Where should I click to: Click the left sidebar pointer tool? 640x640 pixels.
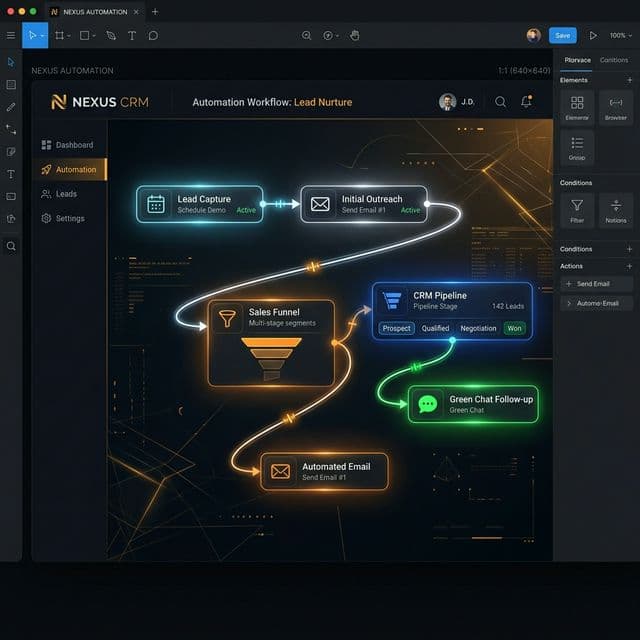[11, 62]
